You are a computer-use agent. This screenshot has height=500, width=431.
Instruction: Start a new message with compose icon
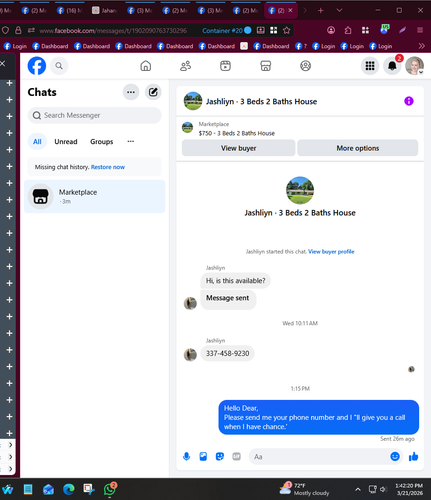click(153, 92)
